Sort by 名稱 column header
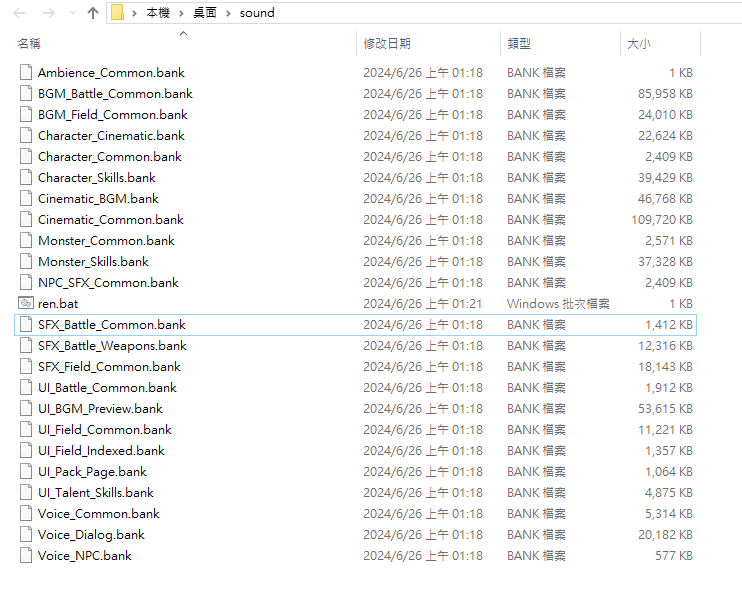This screenshot has width=742, height=612. (29, 44)
